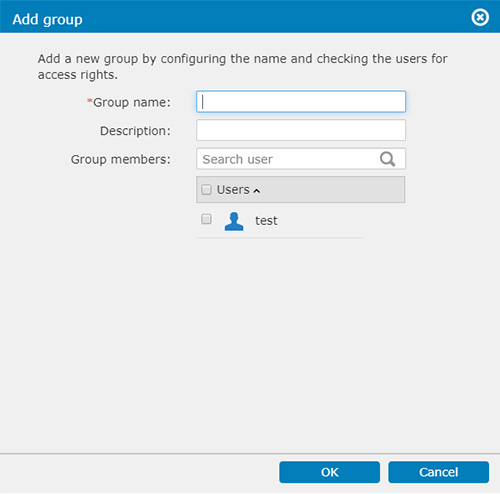Click the blue avatar icon for test
Image resolution: width=500 pixels, height=494 pixels.
[234, 221]
